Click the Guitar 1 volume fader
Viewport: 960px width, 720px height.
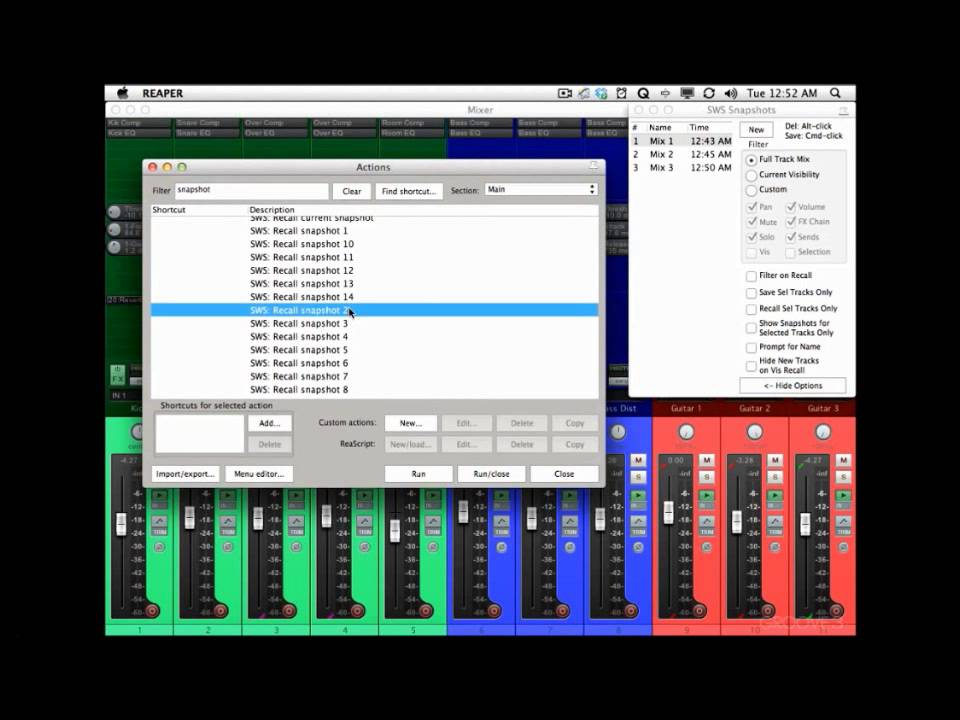point(669,511)
